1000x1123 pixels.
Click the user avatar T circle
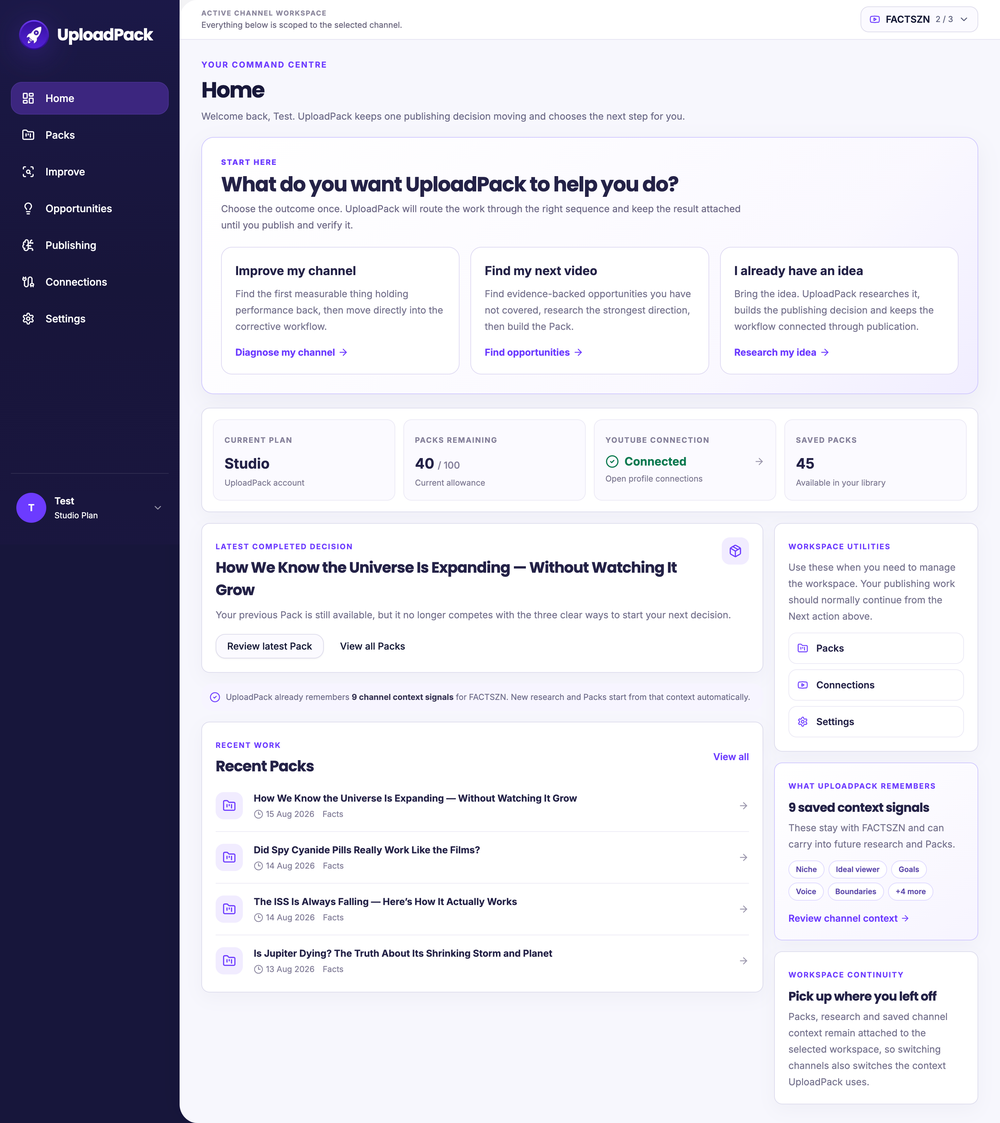(x=31, y=508)
